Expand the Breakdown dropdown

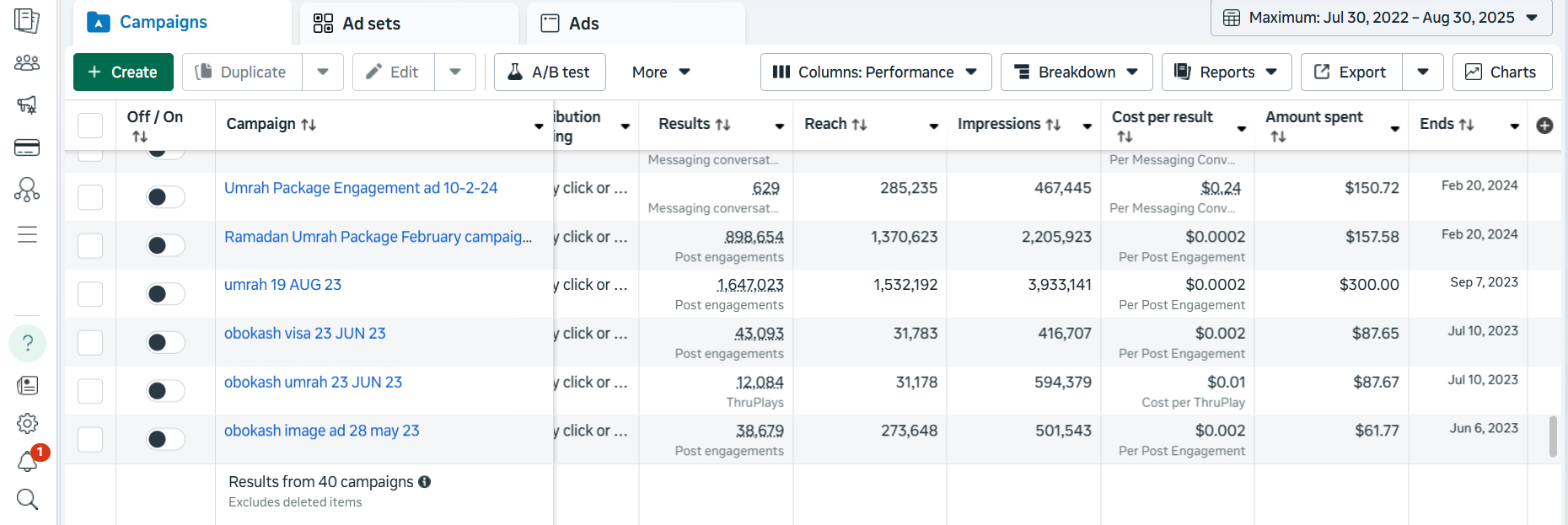(1075, 72)
